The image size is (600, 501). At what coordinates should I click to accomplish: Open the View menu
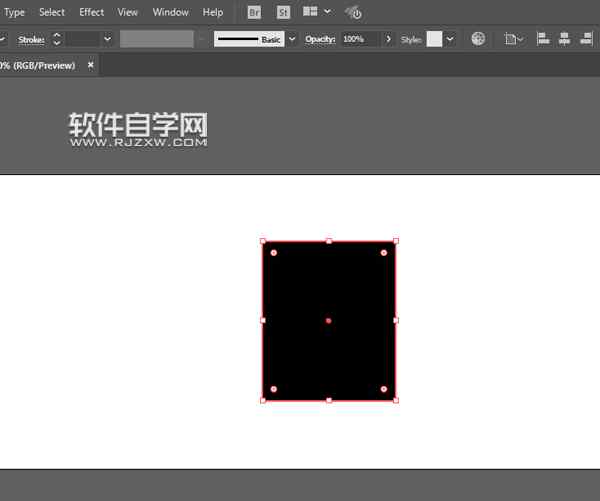(x=127, y=12)
